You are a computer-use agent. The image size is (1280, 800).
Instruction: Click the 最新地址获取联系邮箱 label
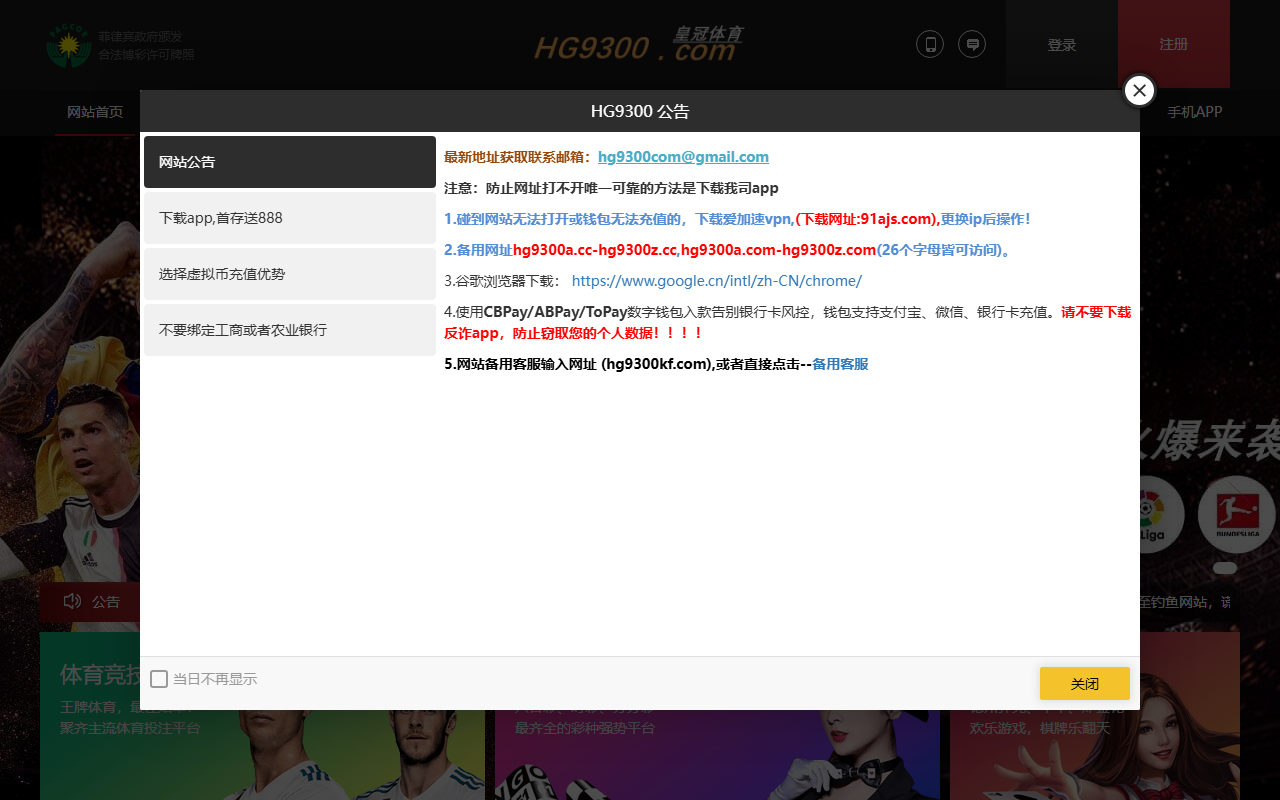pyautogui.click(x=518, y=157)
